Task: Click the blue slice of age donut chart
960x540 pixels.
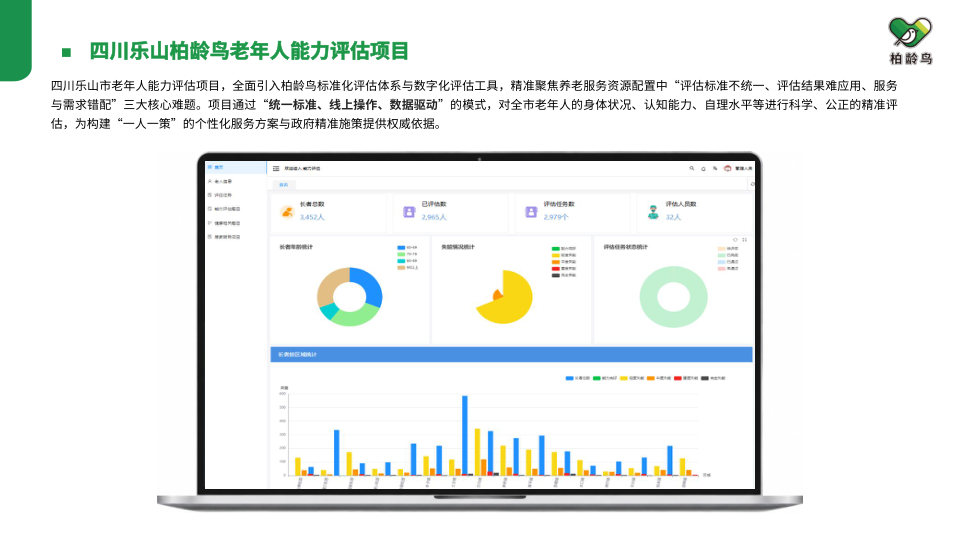Action: [x=371, y=285]
